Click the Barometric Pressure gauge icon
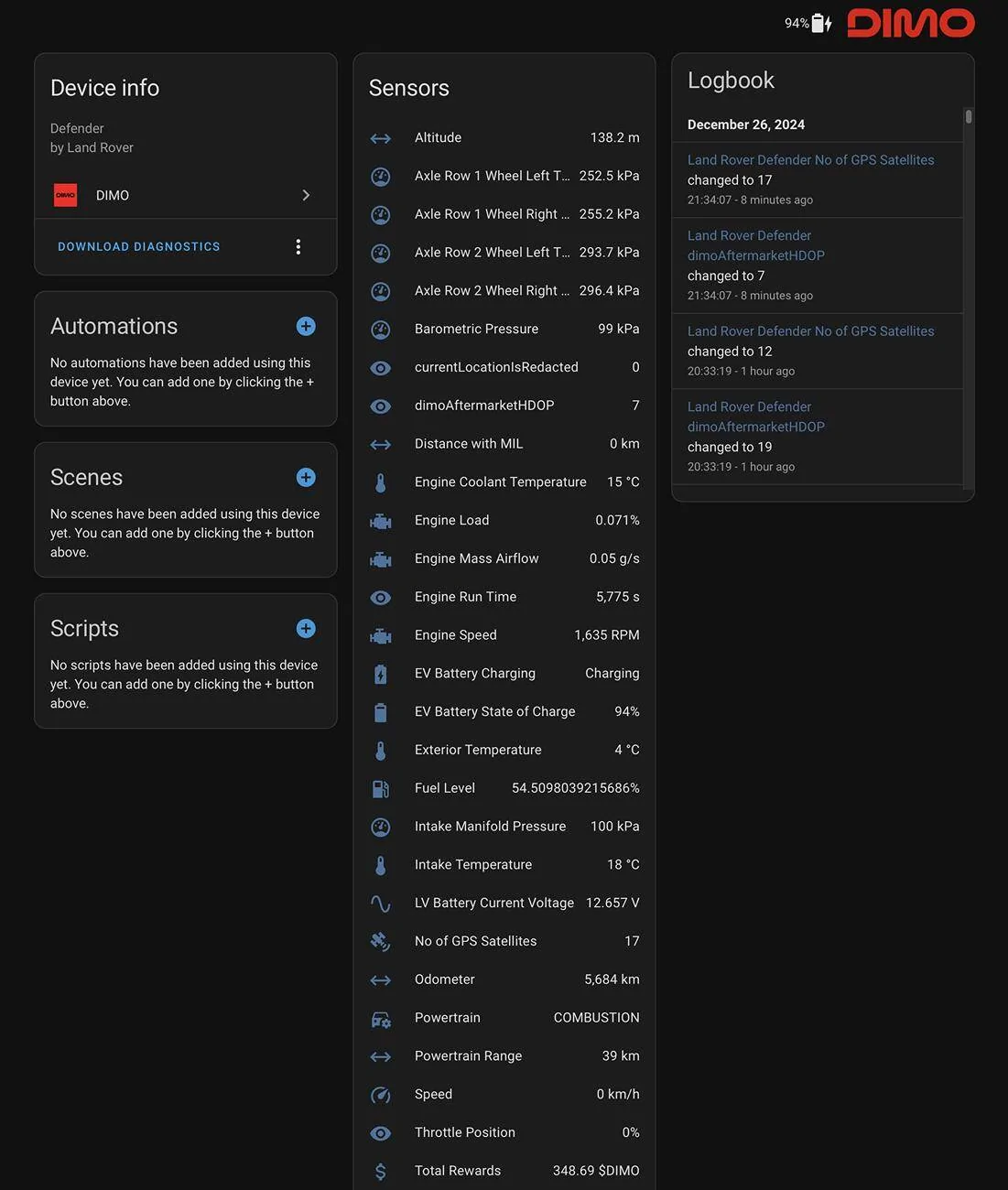This screenshot has height=1190, width=1008. point(381,330)
